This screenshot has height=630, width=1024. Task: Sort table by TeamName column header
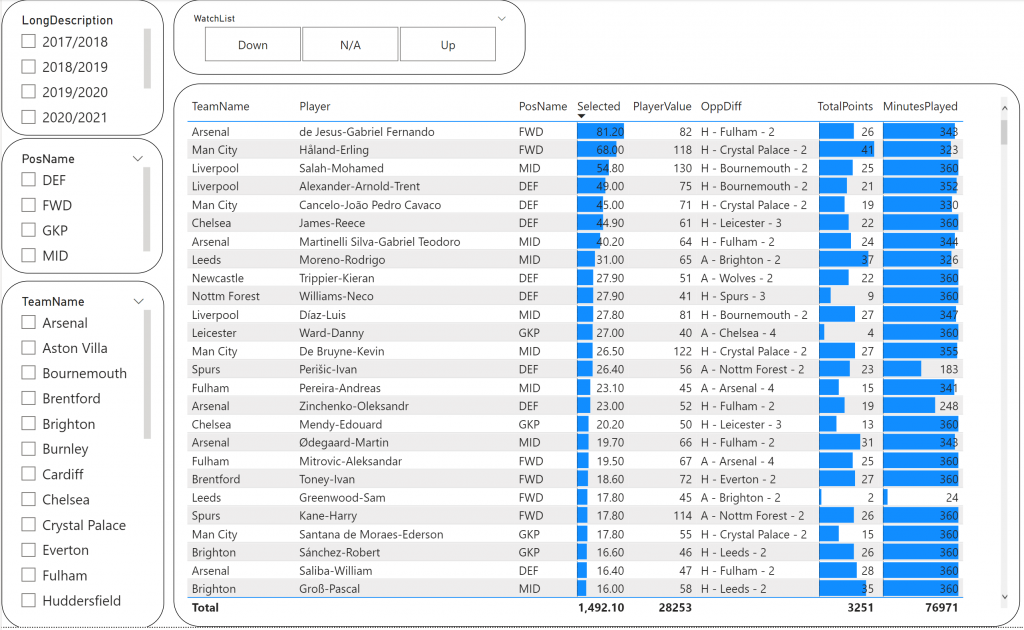coord(220,106)
